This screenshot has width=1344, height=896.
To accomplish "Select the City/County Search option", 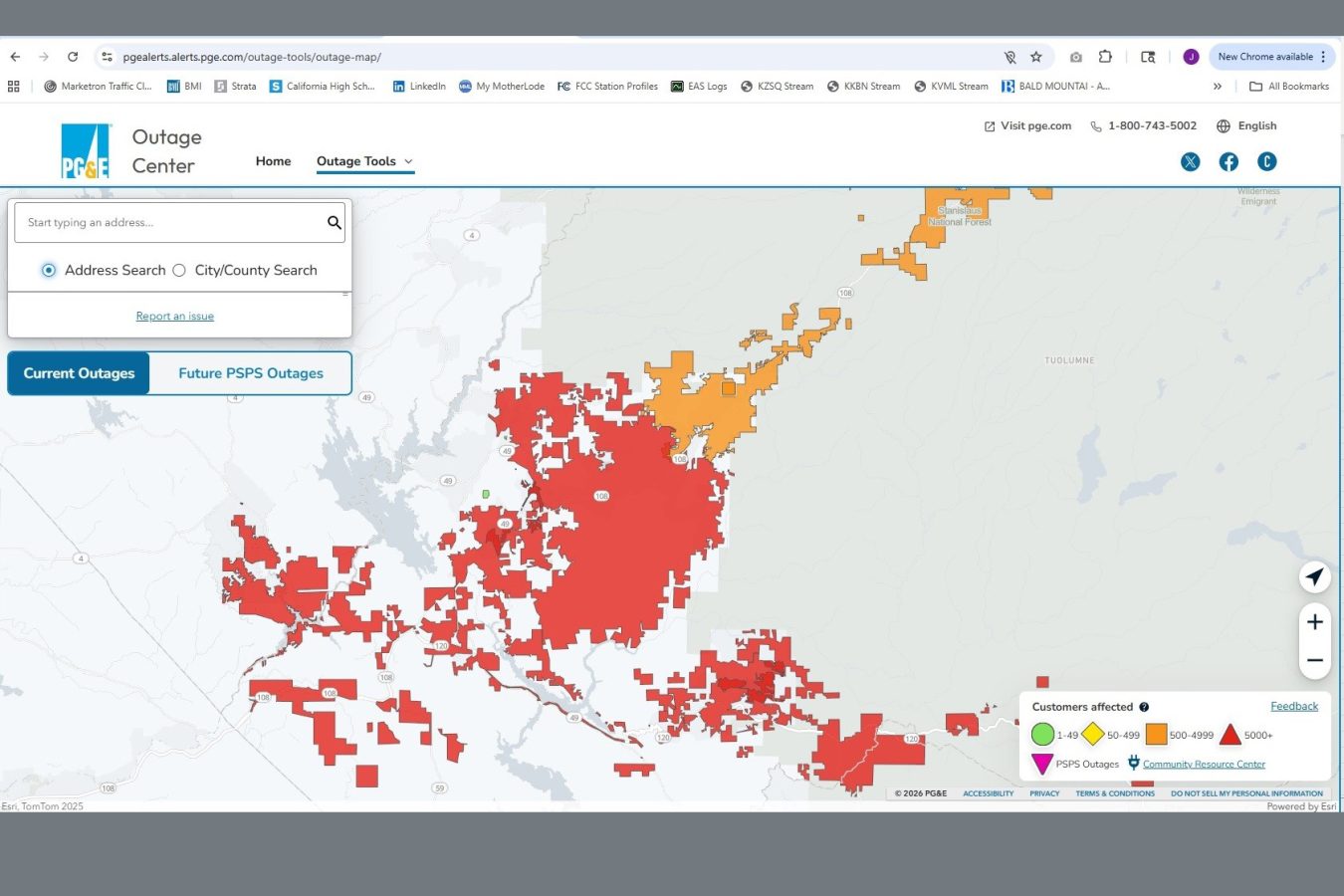I will 179,270.
